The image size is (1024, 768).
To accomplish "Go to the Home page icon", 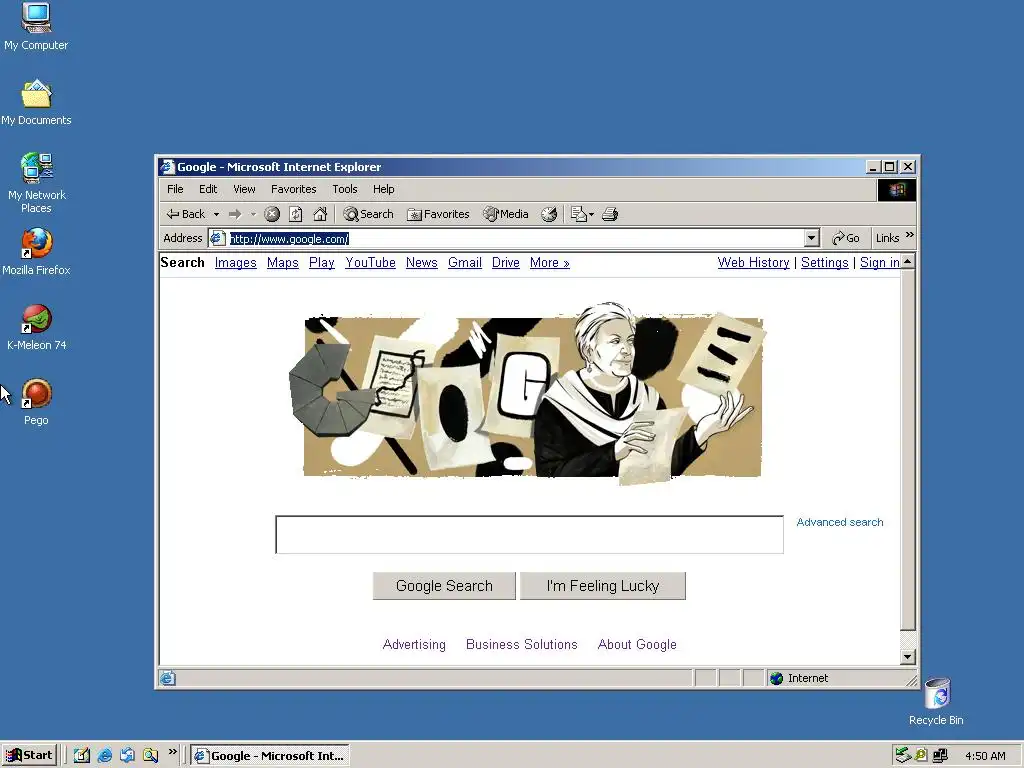I will coord(320,214).
